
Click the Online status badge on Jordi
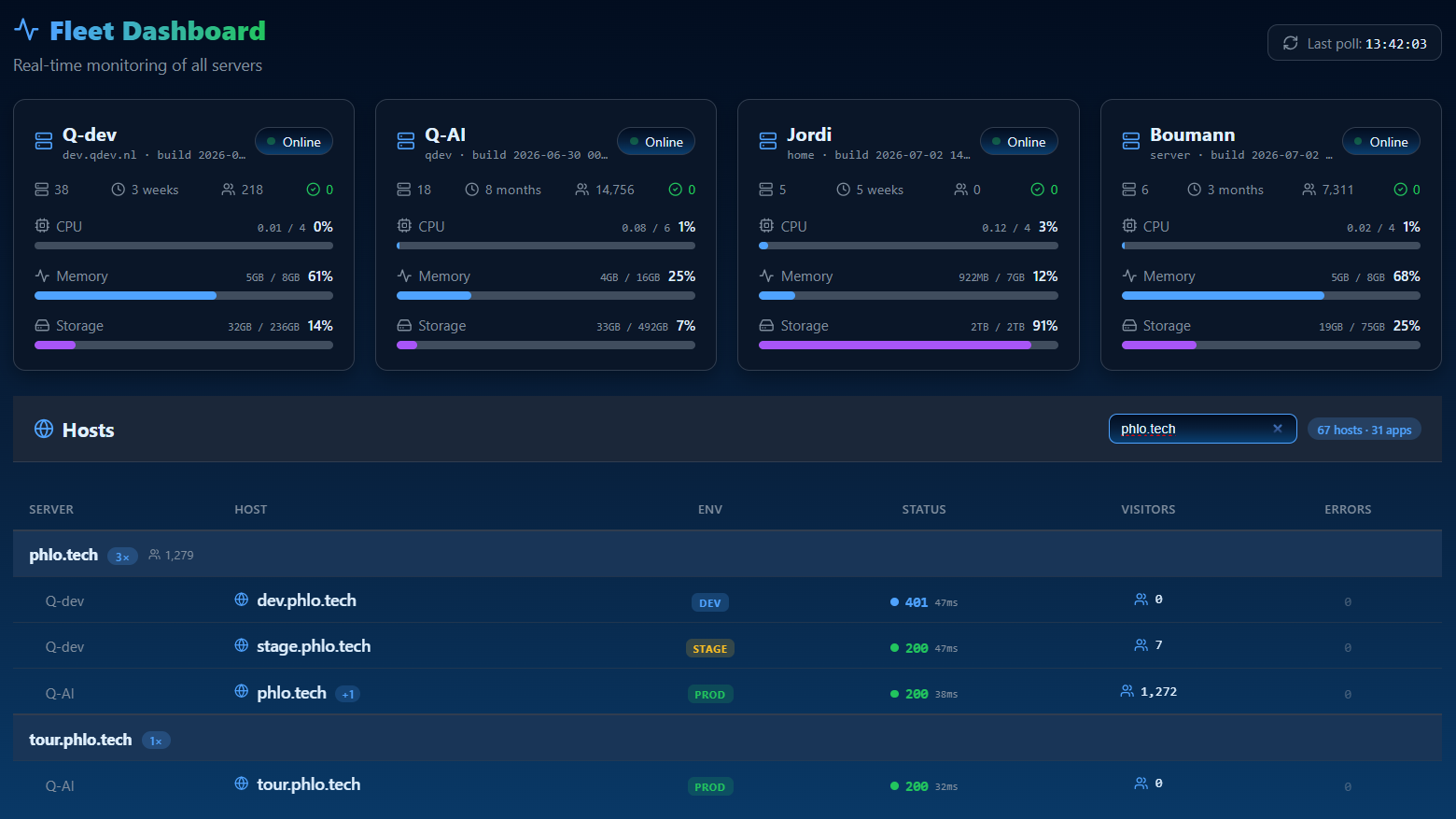click(x=1019, y=142)
